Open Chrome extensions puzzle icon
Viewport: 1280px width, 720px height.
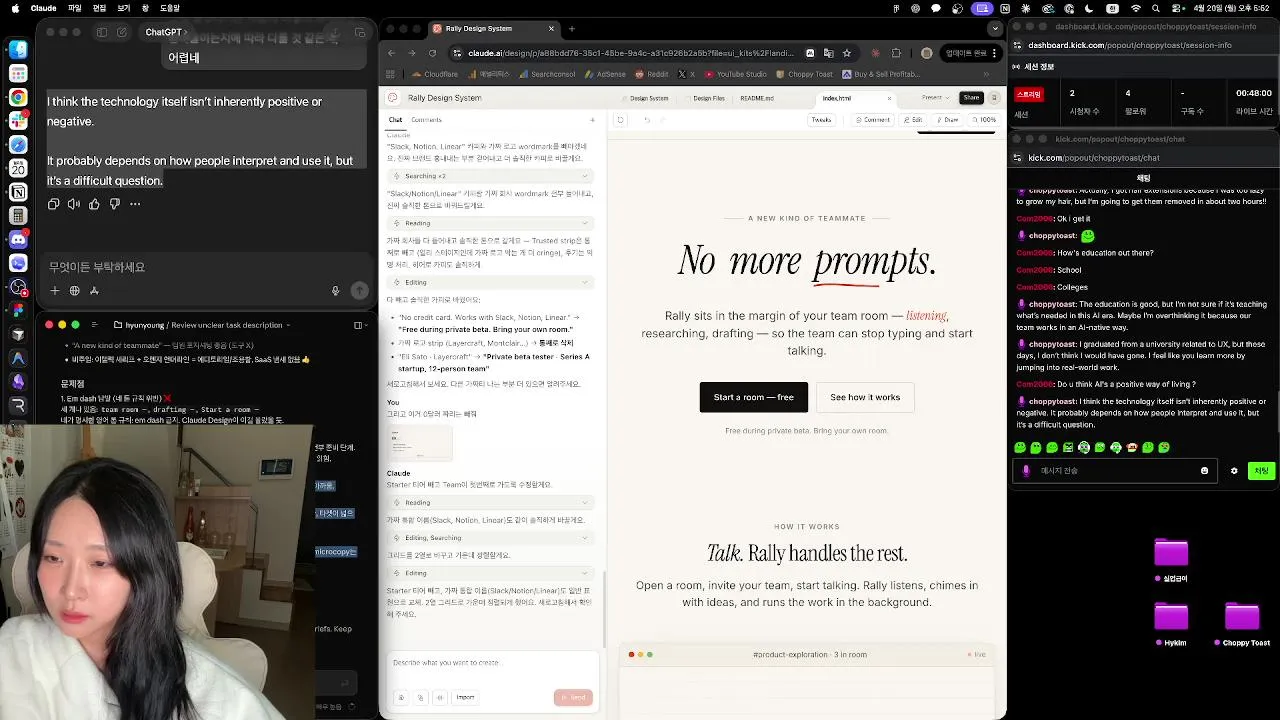pos(896,53)
